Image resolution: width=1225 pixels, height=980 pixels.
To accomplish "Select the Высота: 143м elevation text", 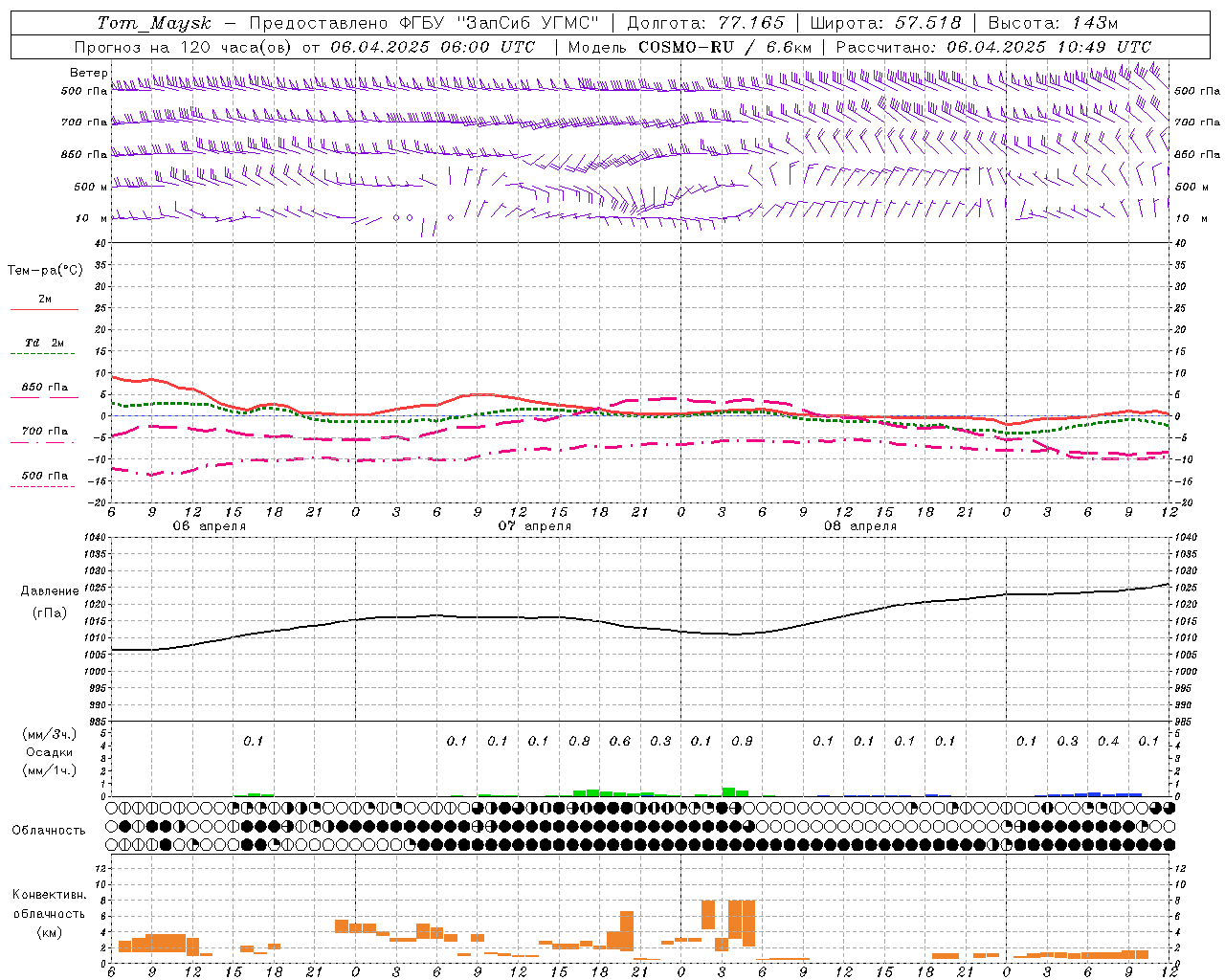I will pyautogui.click(x=1053, y=23).
